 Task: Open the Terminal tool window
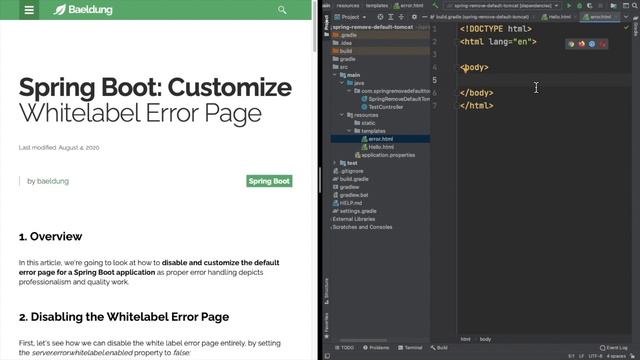(x=410, y=348)
